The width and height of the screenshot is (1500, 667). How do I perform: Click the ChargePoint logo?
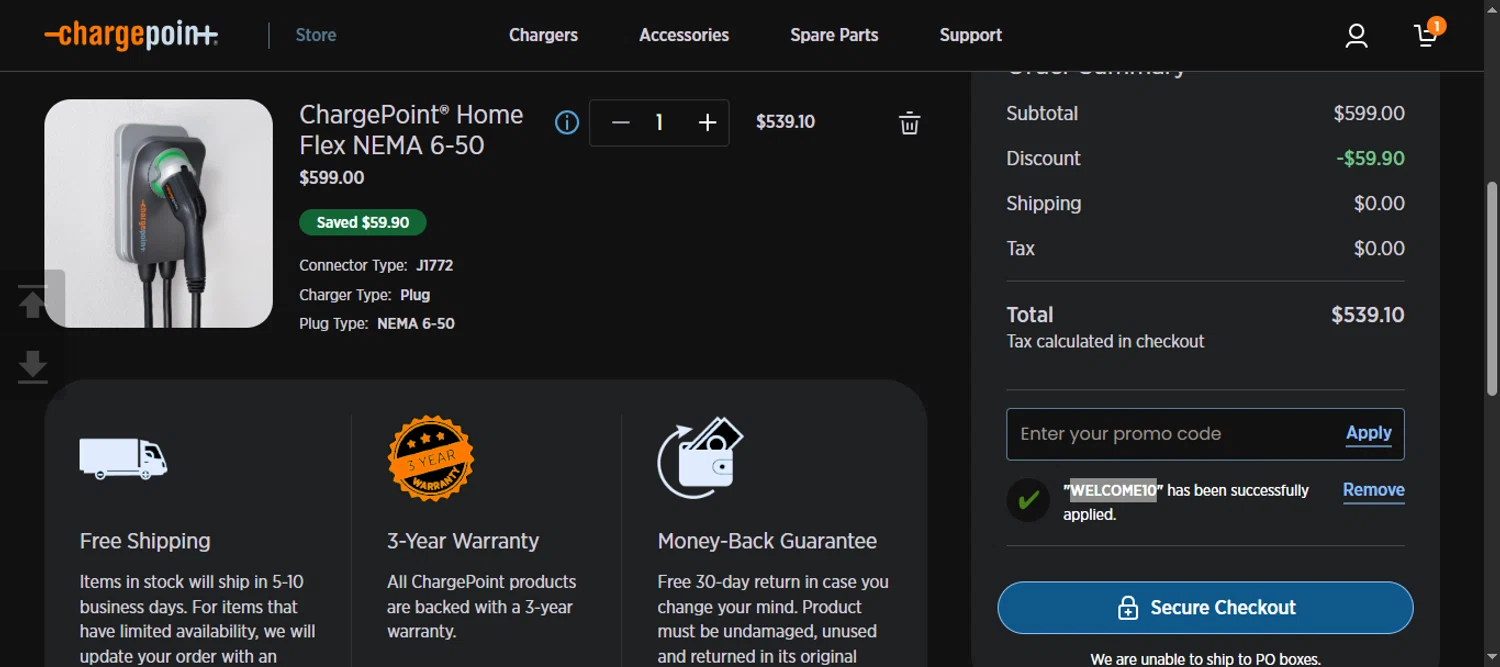[x=131, y=36]
